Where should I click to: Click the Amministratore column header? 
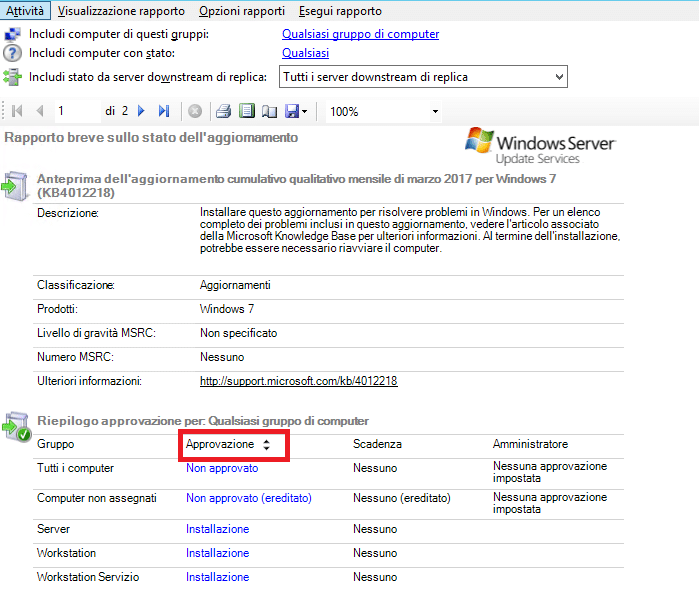click(530, 444)
